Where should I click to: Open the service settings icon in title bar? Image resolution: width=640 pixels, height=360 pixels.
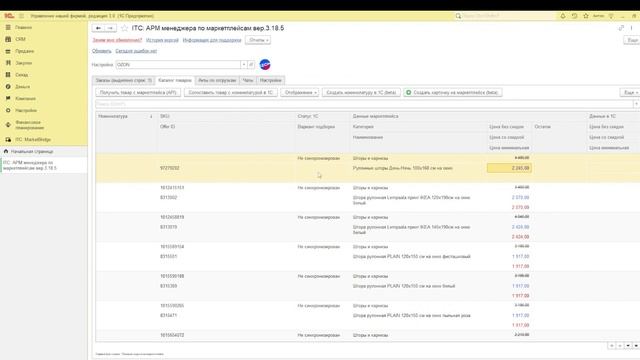pos(611,16)
